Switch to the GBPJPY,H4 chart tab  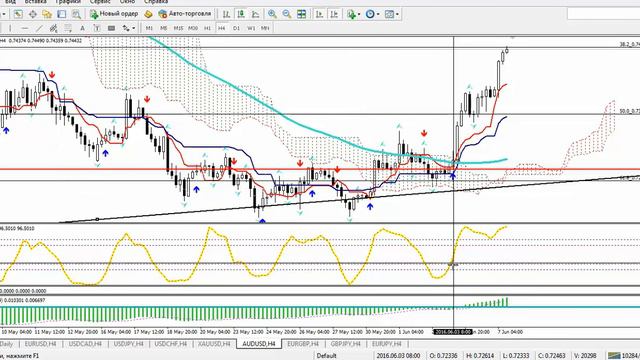(x=346, y=344)
